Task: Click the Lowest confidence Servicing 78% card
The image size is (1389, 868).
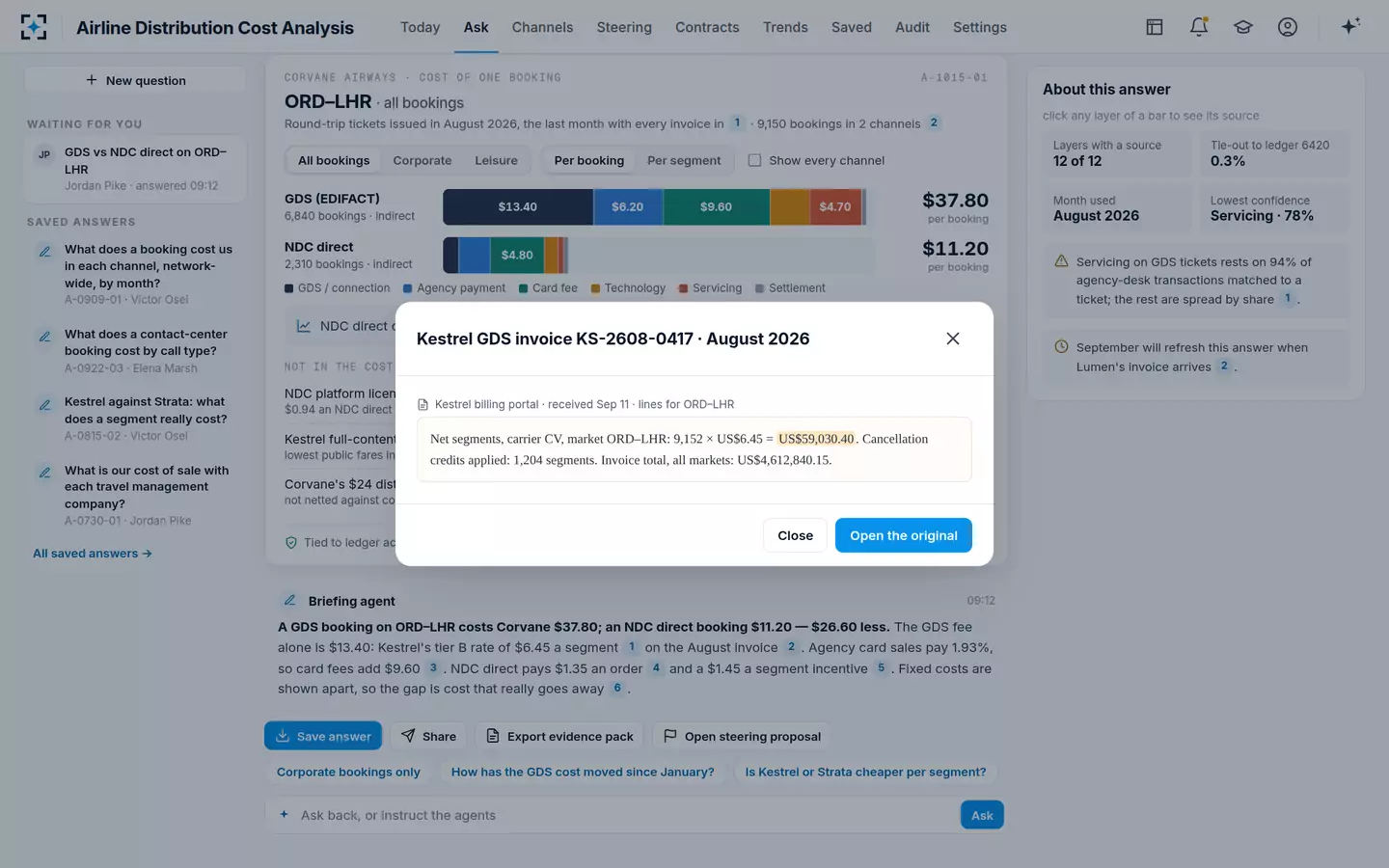Action: (1274, 208)
